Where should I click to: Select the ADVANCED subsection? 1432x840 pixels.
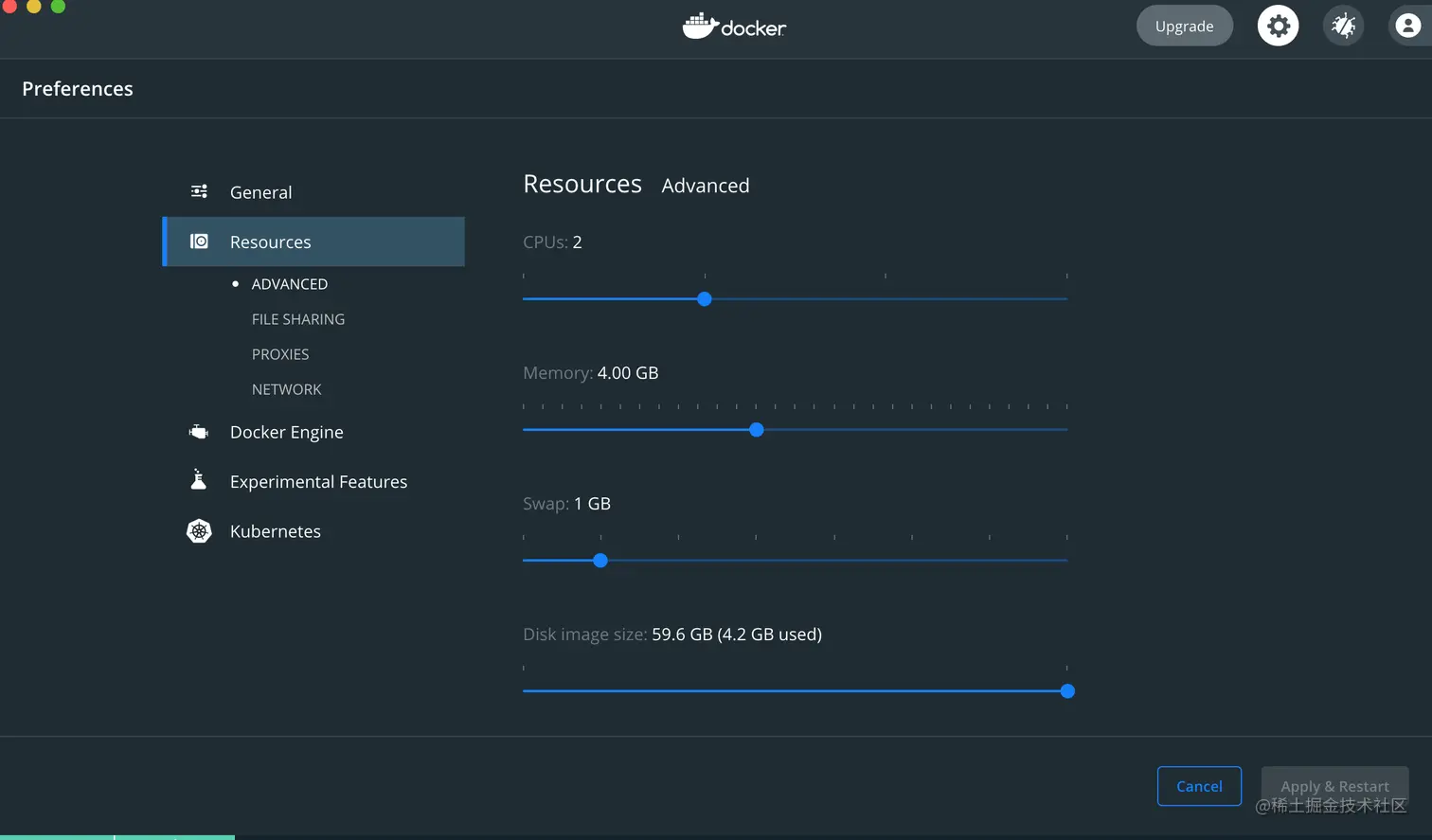[289, 284]
